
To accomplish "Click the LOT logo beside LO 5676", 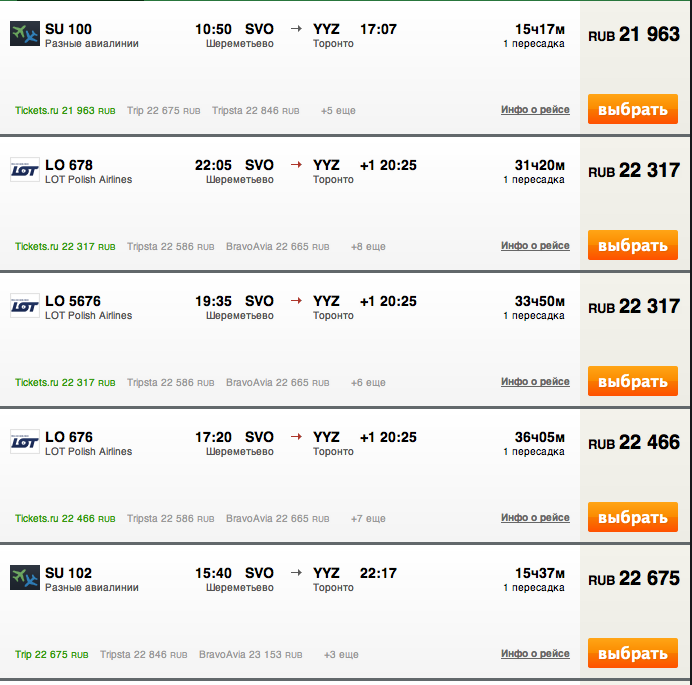I will coord(25,305).
